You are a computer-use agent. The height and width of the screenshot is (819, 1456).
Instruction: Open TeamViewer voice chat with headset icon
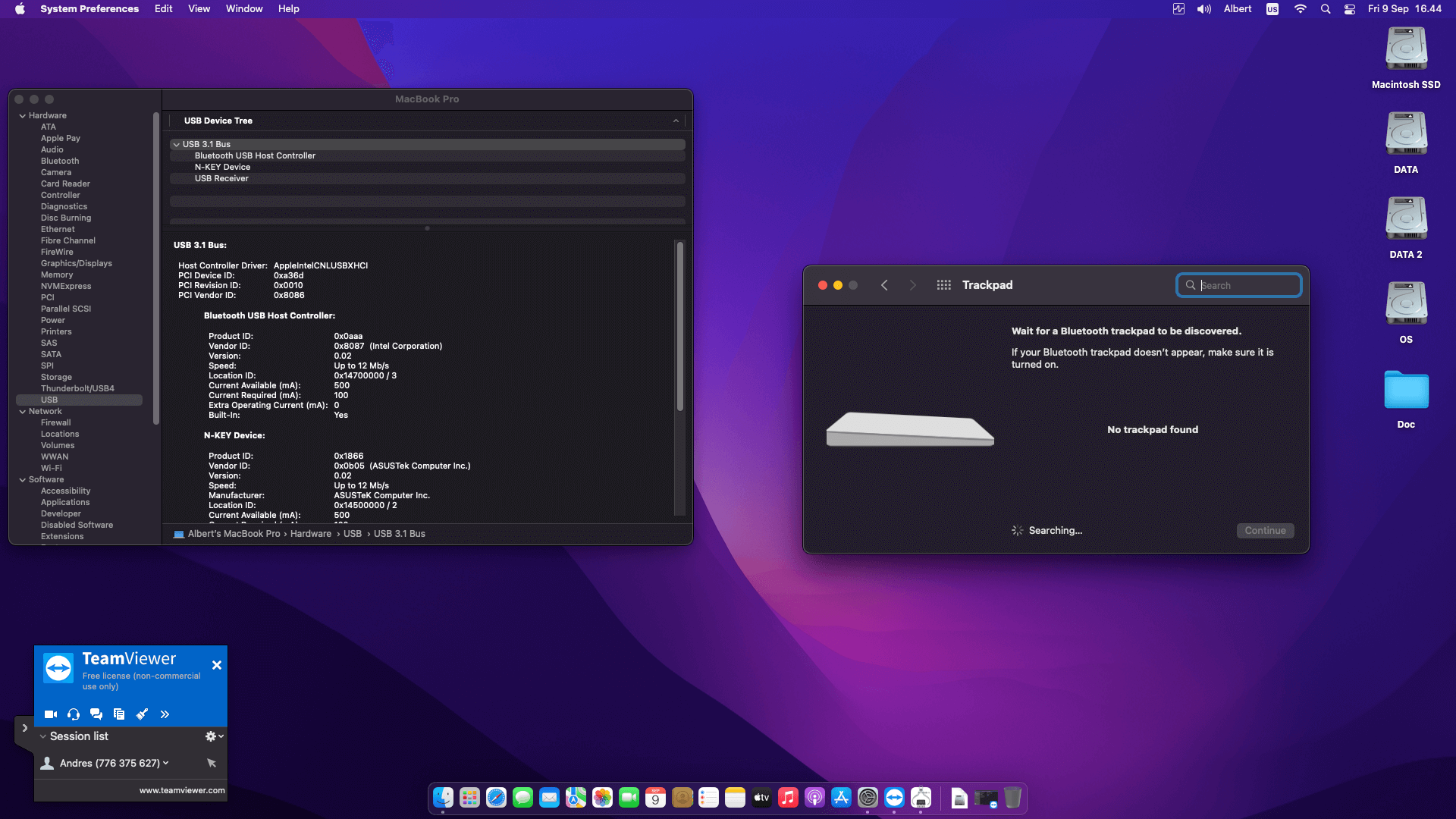click(73, 714)
